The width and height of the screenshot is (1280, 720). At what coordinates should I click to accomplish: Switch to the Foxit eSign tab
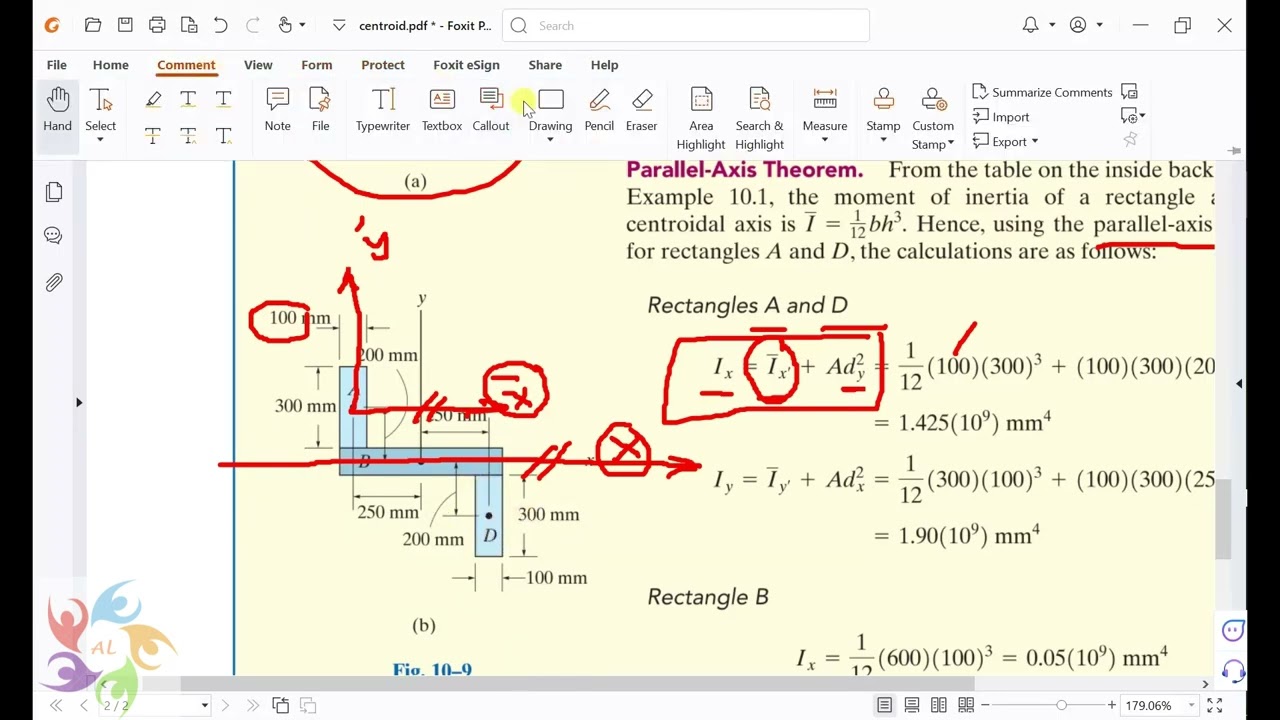click(x=466, y=65)
